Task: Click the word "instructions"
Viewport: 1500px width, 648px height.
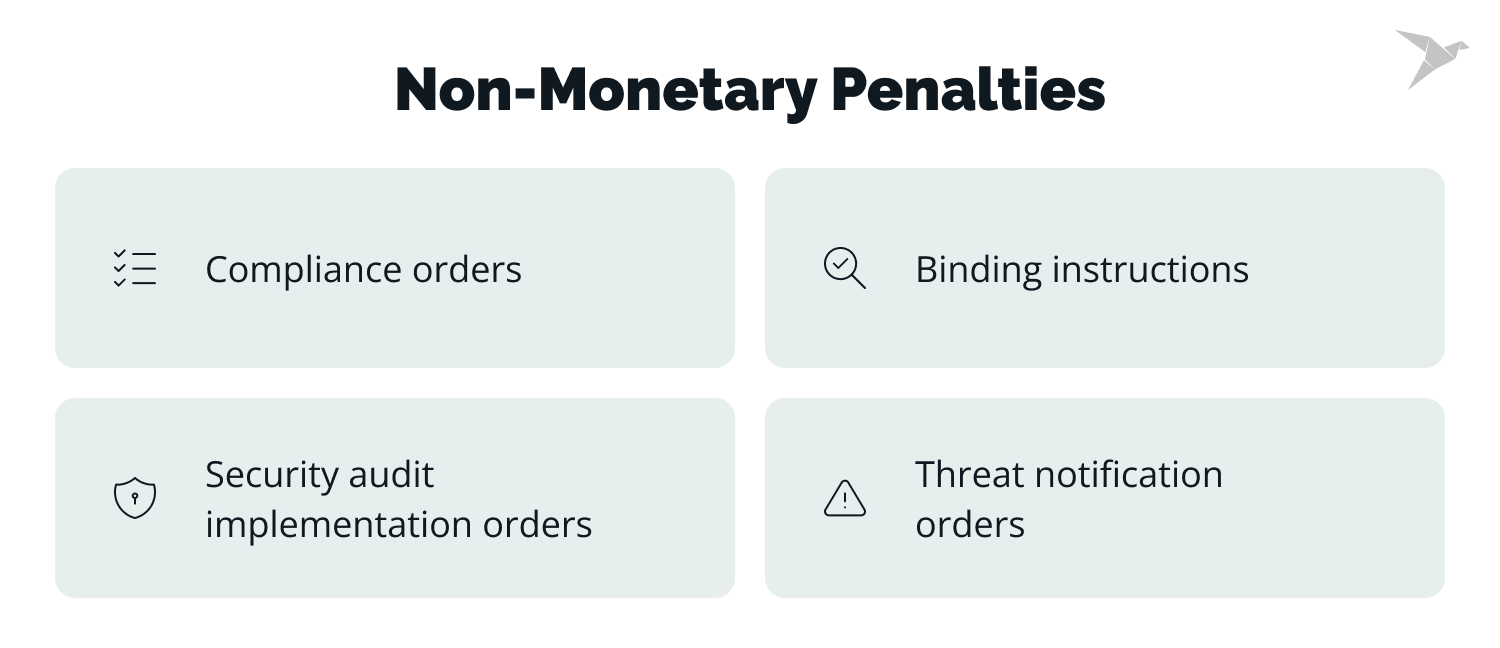Action: (1150, 270)
